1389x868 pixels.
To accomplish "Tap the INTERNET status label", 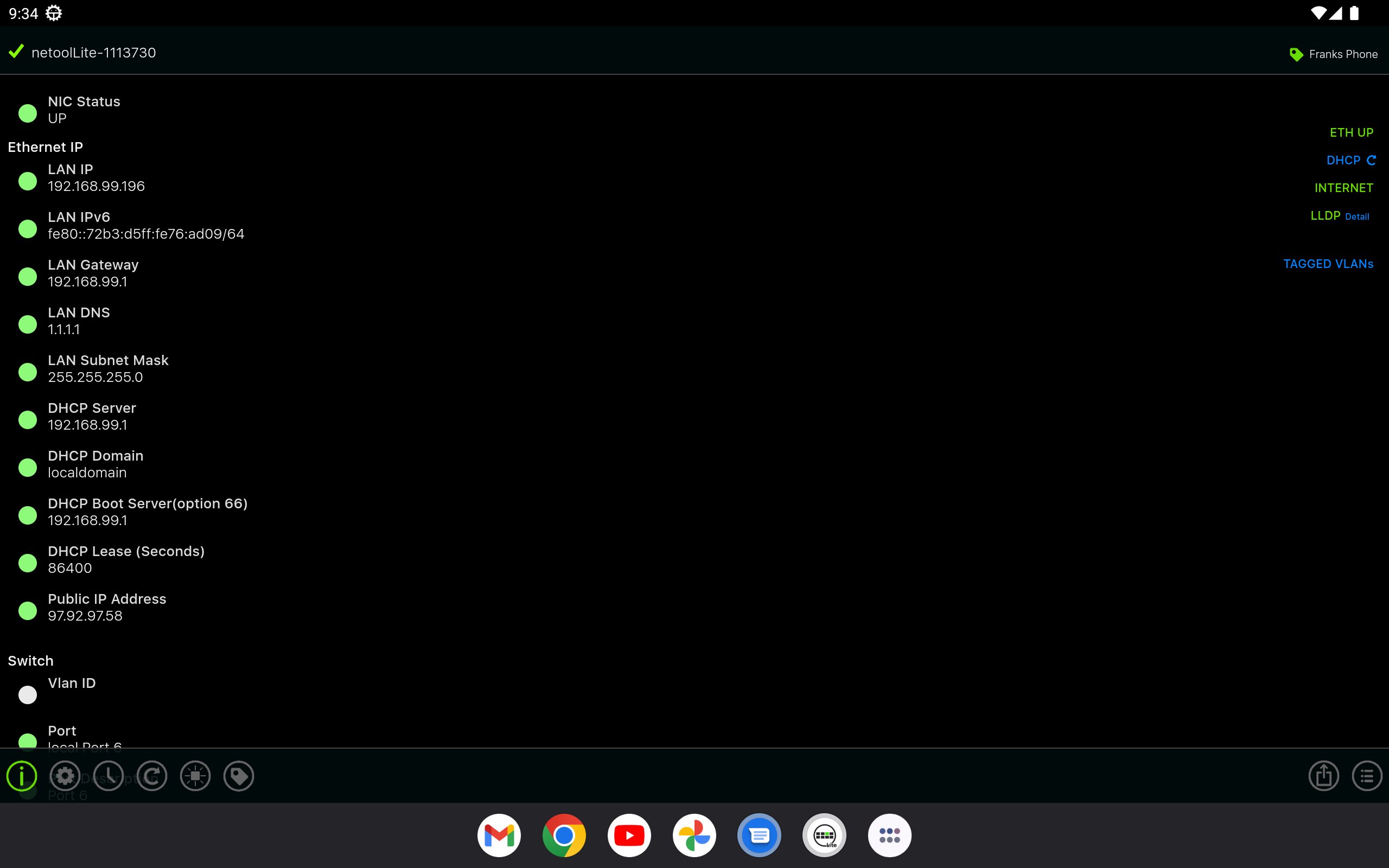I will pos(1343,188).
